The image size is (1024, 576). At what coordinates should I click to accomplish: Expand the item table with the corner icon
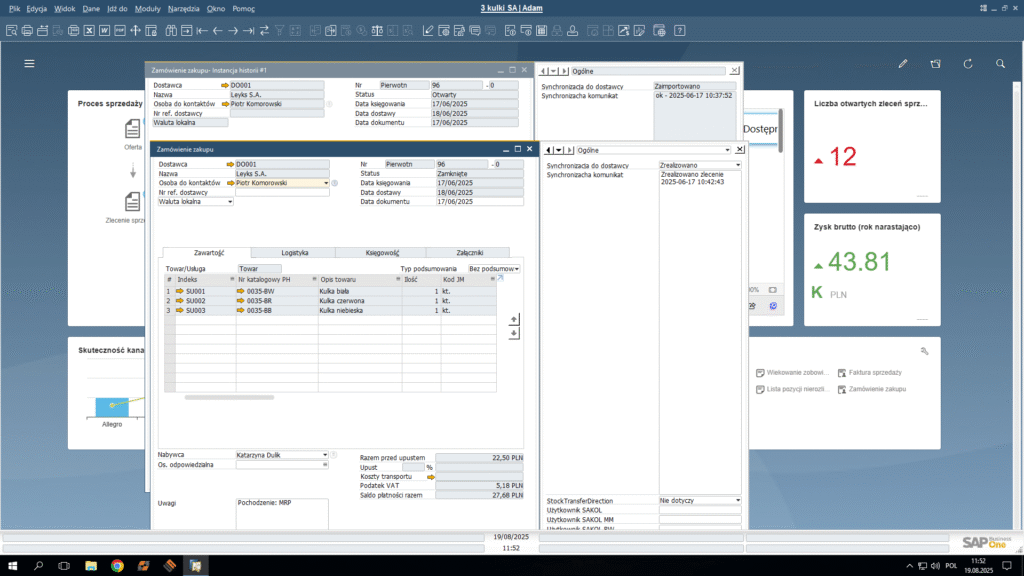501,278
